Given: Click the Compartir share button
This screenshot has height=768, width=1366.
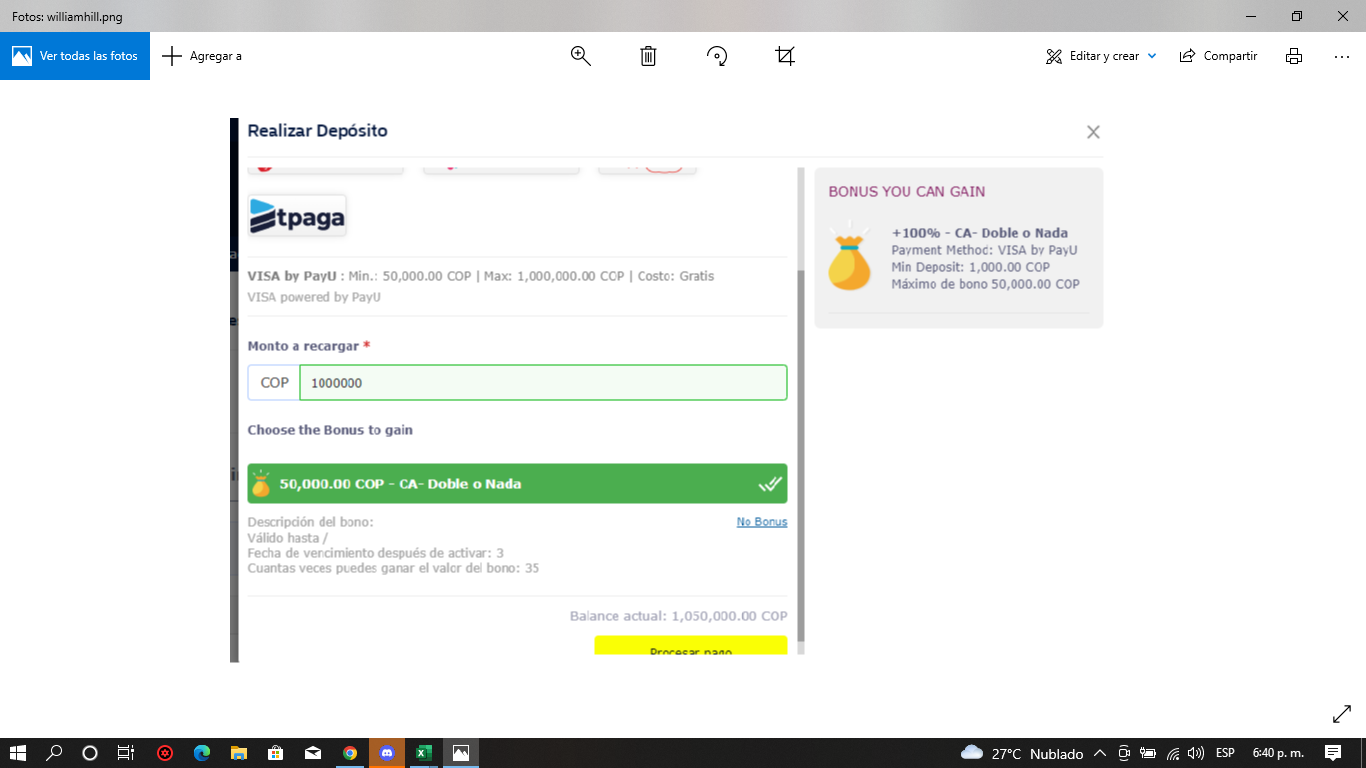Looking at the screenshot, I should coord(1218,56).
